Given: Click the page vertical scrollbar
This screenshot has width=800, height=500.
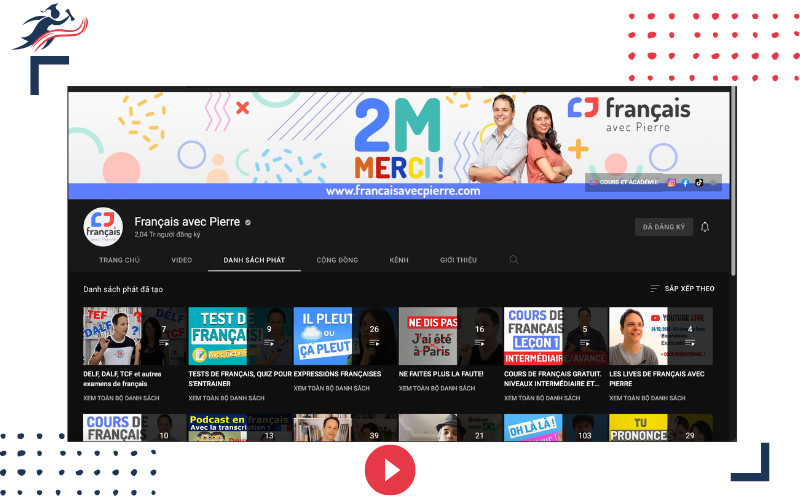Looking at the screenshot, I should (x=733, y=181).
